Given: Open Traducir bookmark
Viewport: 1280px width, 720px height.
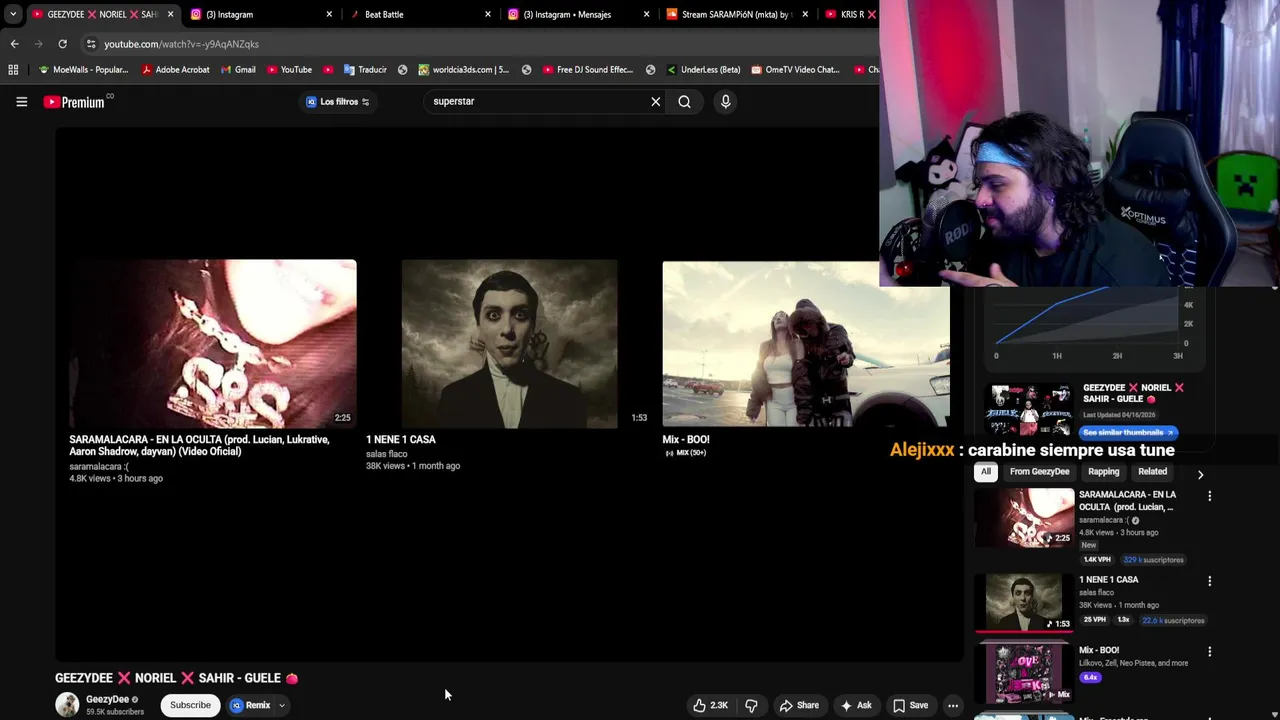Looking at the screenshot, I should (x=365, y=70).
